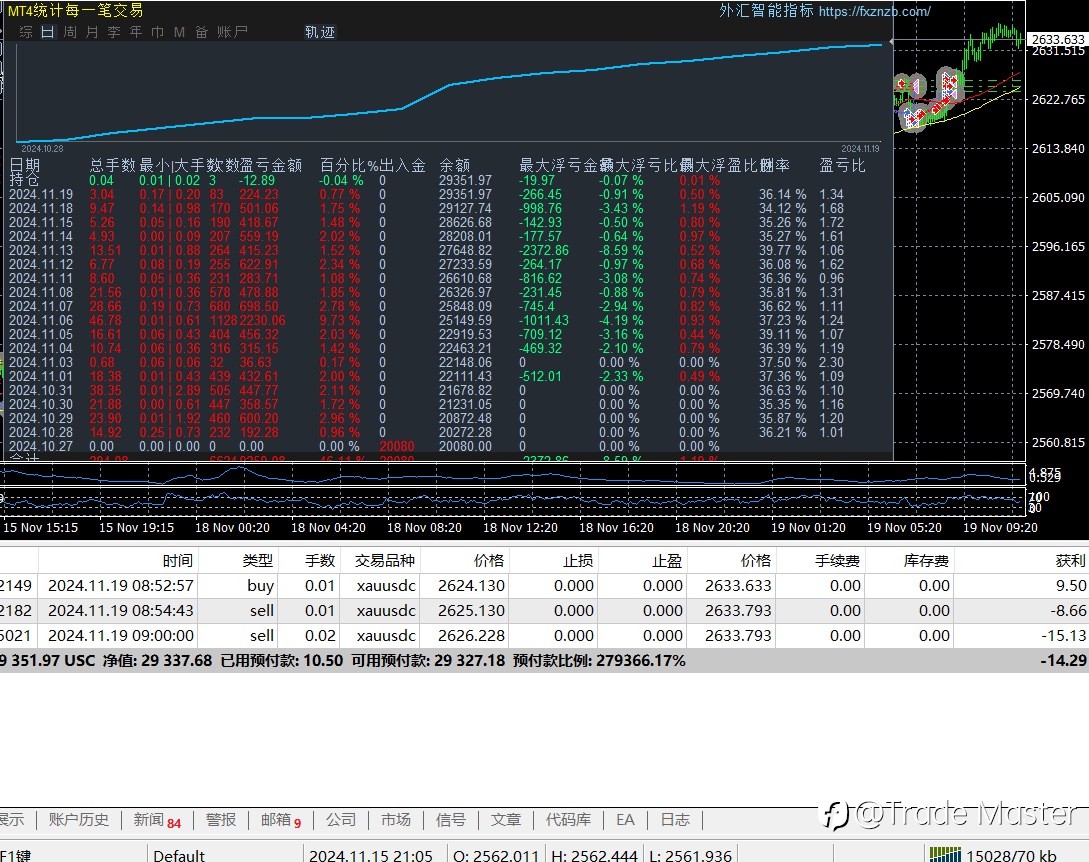This screenshot has height=862, width=1089.
Task: Click the 2024.11.19 statistics row date
Action: (x=40, y=194)
